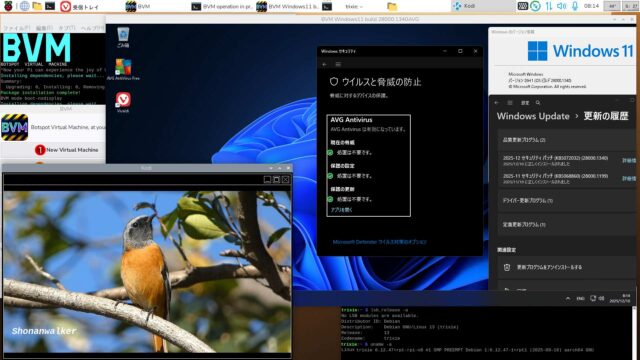Click the middle Kodi overlay window button

pyautogui.click(x=276, y=179)
